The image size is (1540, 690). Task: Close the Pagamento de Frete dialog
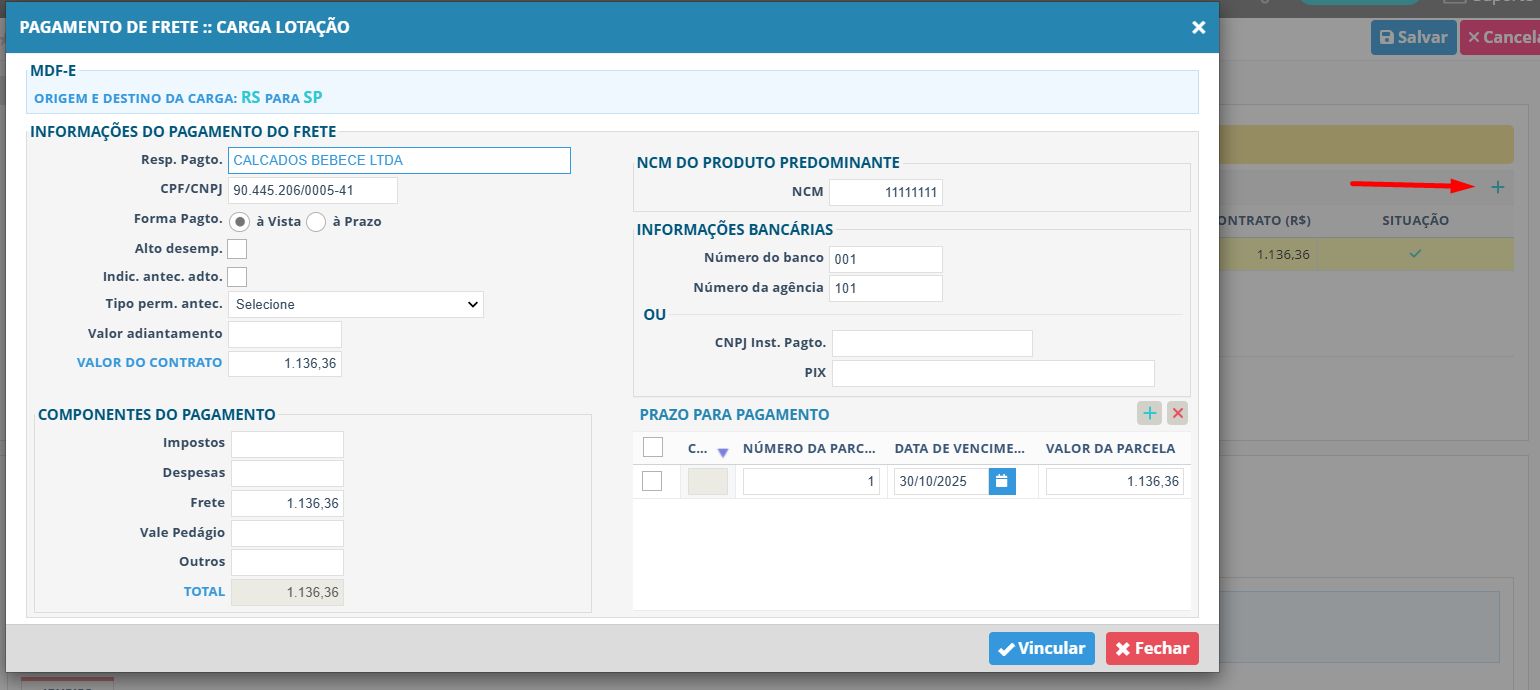pos(1198,28)
